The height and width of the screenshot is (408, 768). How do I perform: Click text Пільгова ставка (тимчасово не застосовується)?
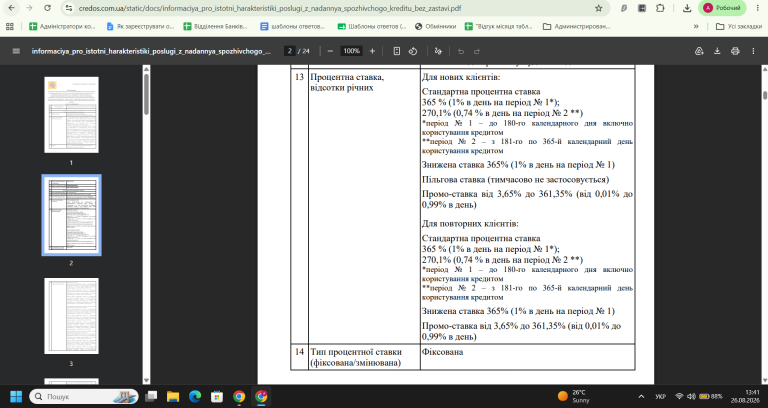[x=515, y=179]
